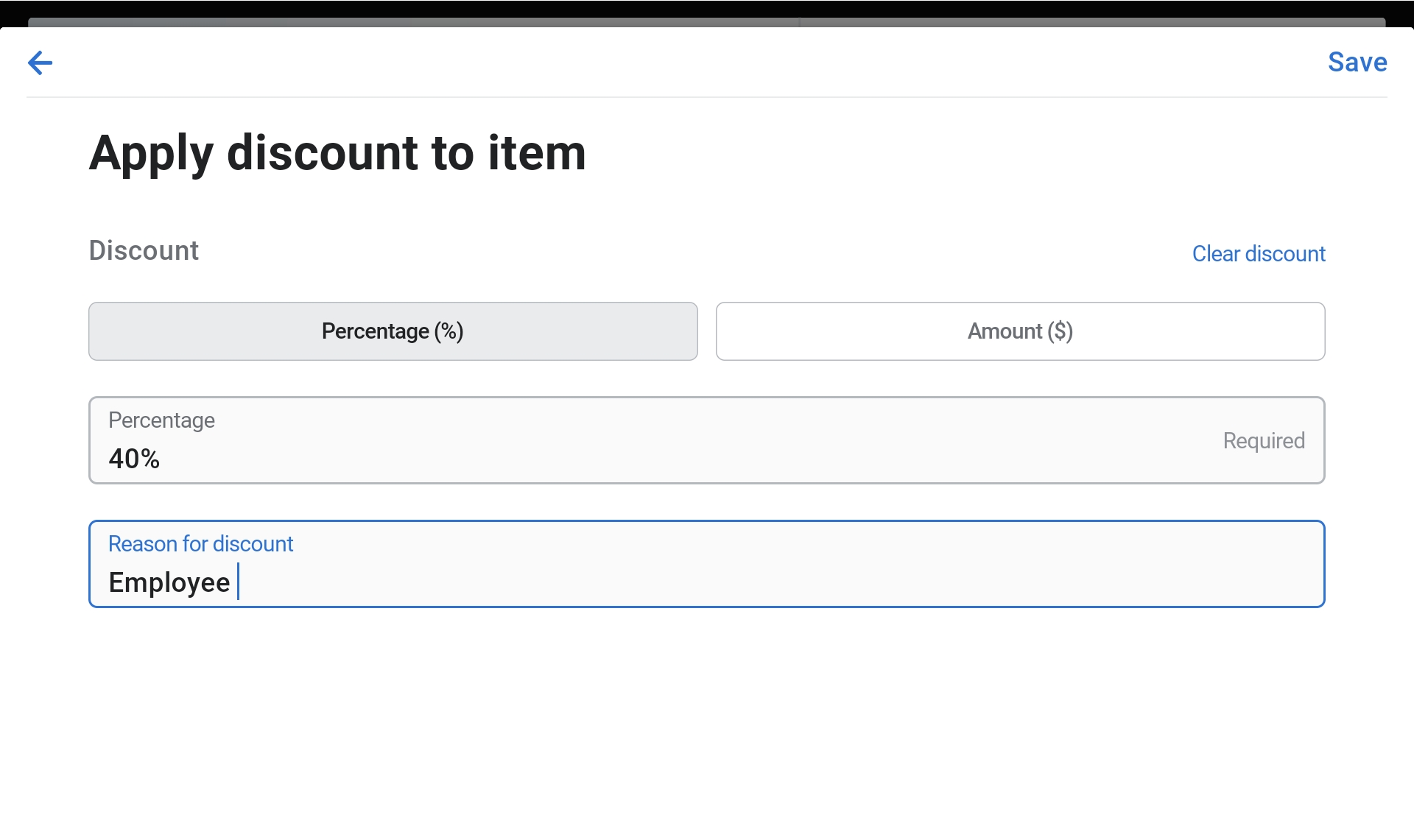Screen dimensions: 1414x840
Task: Click the Apply discount to item heading
Action: click(337, 152)
